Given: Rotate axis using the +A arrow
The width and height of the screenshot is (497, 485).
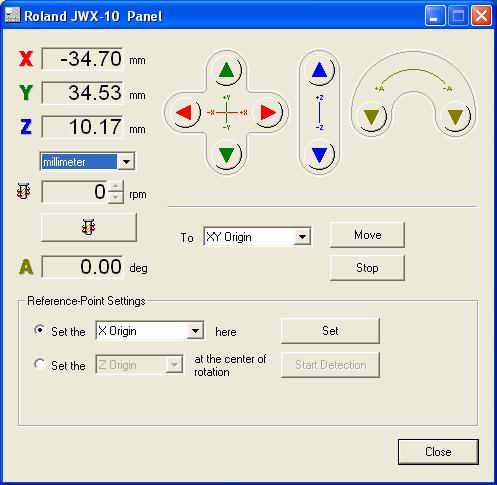Looking at the screenshot, I should click(372, 117).
